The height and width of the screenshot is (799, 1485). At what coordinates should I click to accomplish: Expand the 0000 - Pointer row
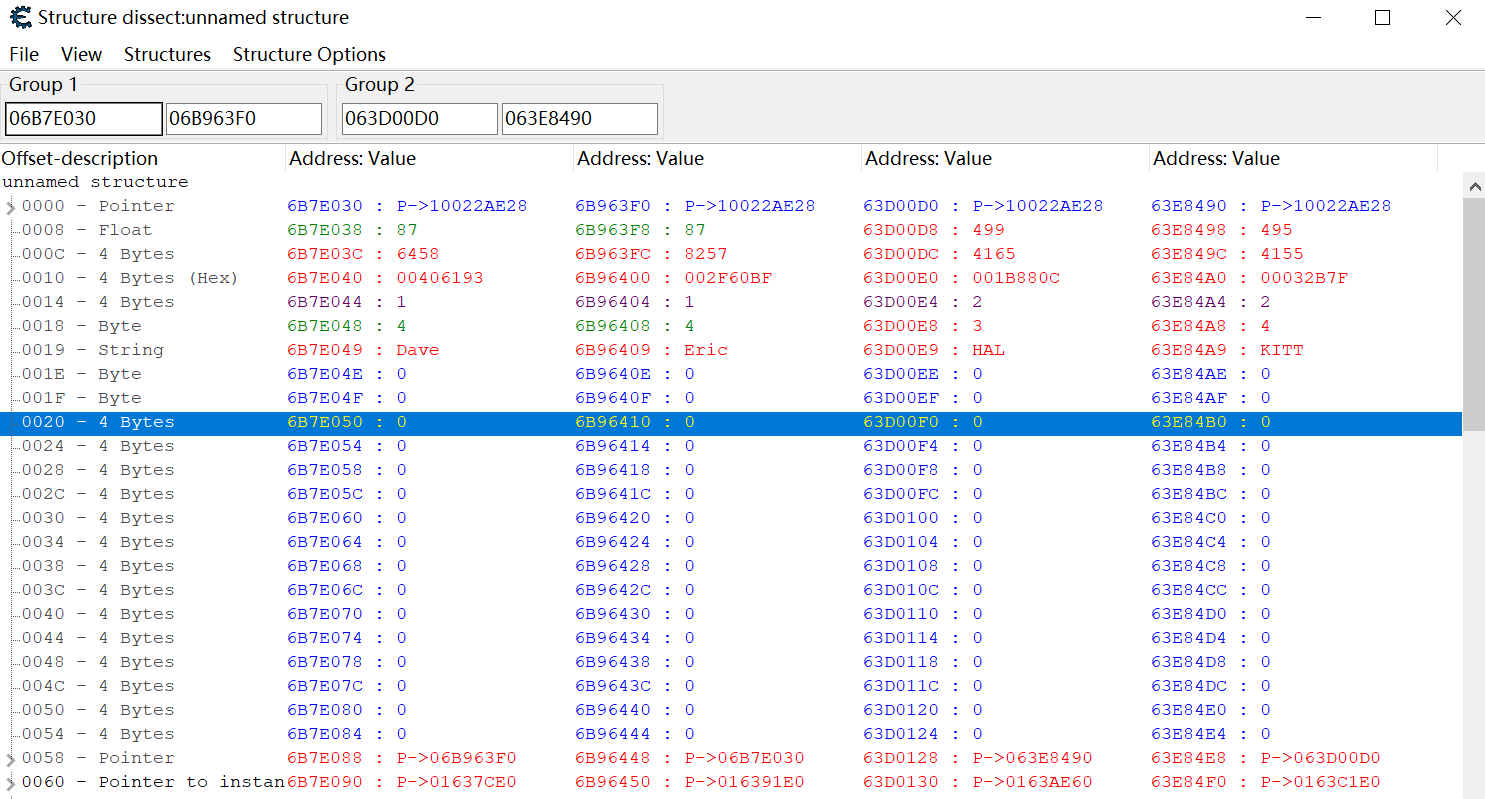[11, 207]
